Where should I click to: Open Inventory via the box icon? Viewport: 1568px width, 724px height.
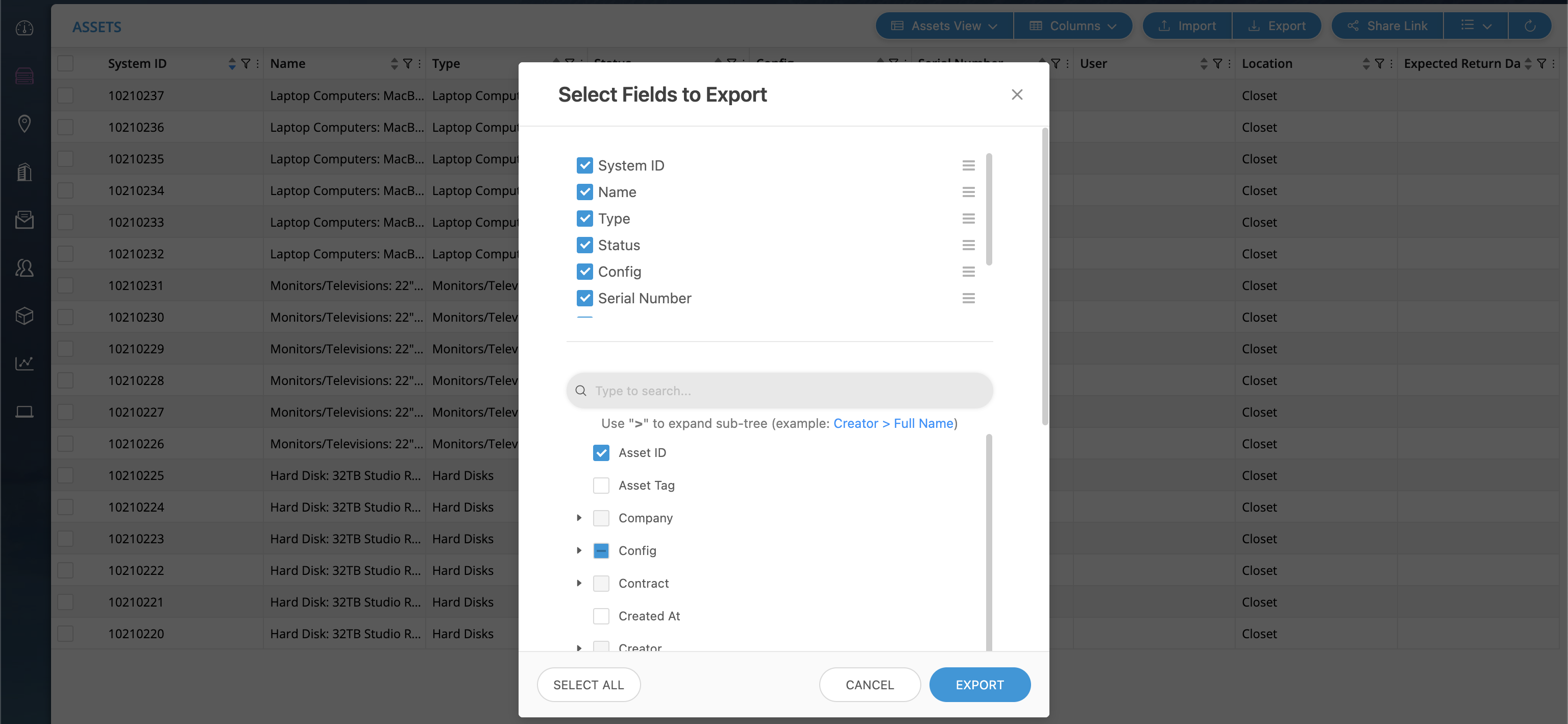pyautogui.click(x=24, y=316)
